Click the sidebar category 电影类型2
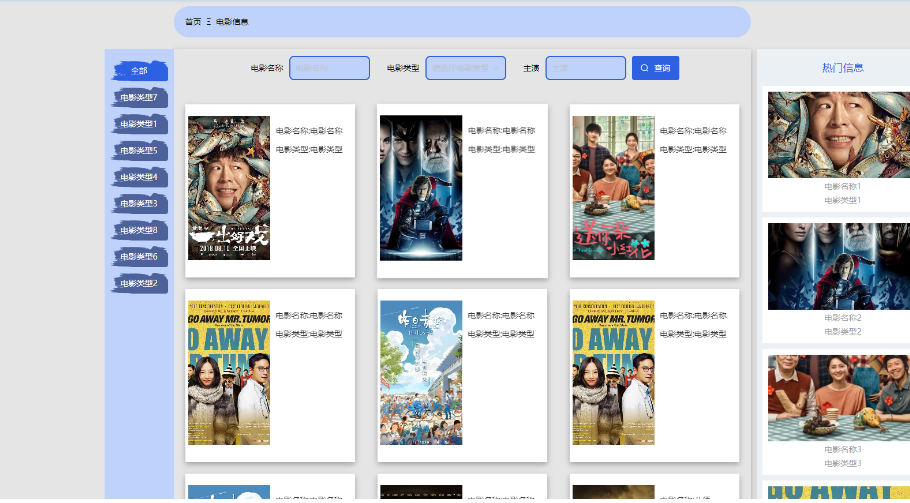Image resolution: width=910 pixels, height=503 pixels. [x=139, y=283]
